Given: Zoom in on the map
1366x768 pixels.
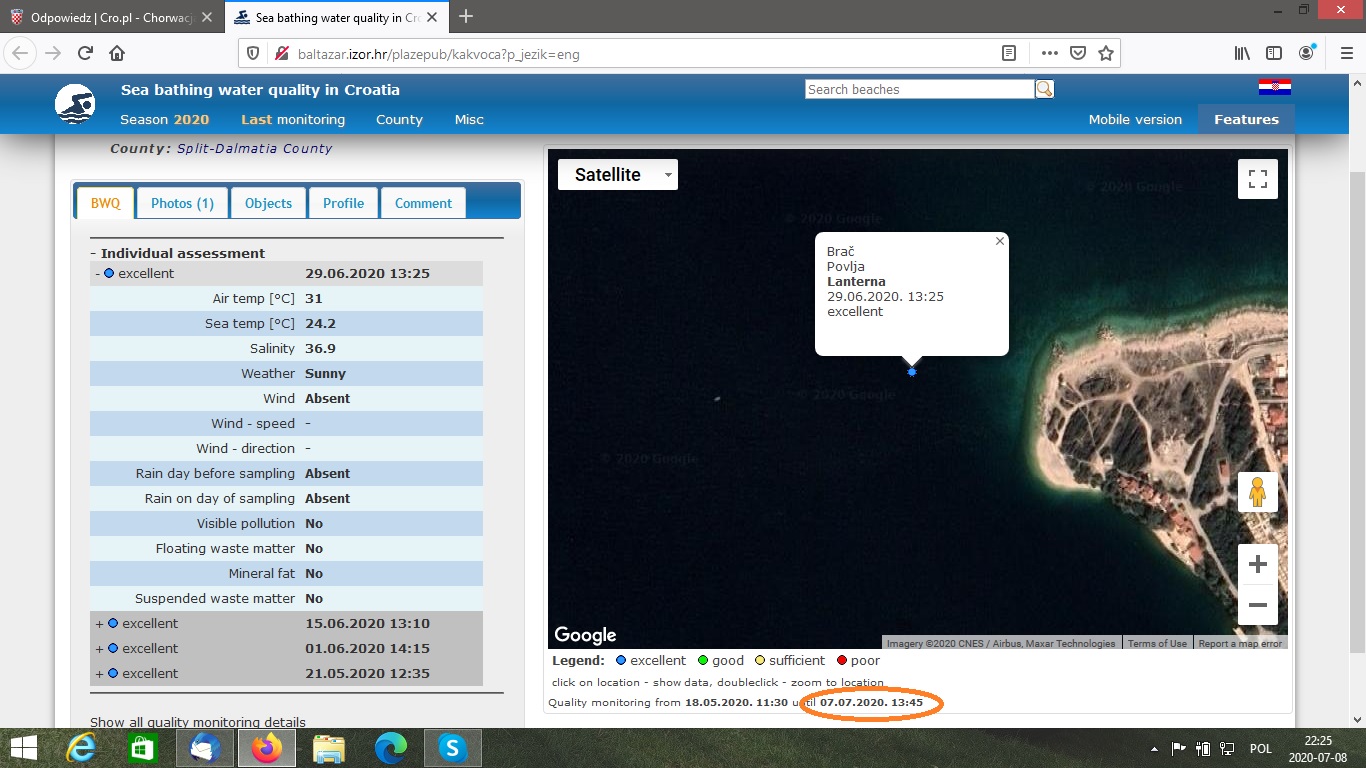Looking at the screenshot, I should [x=1257, y=564].
